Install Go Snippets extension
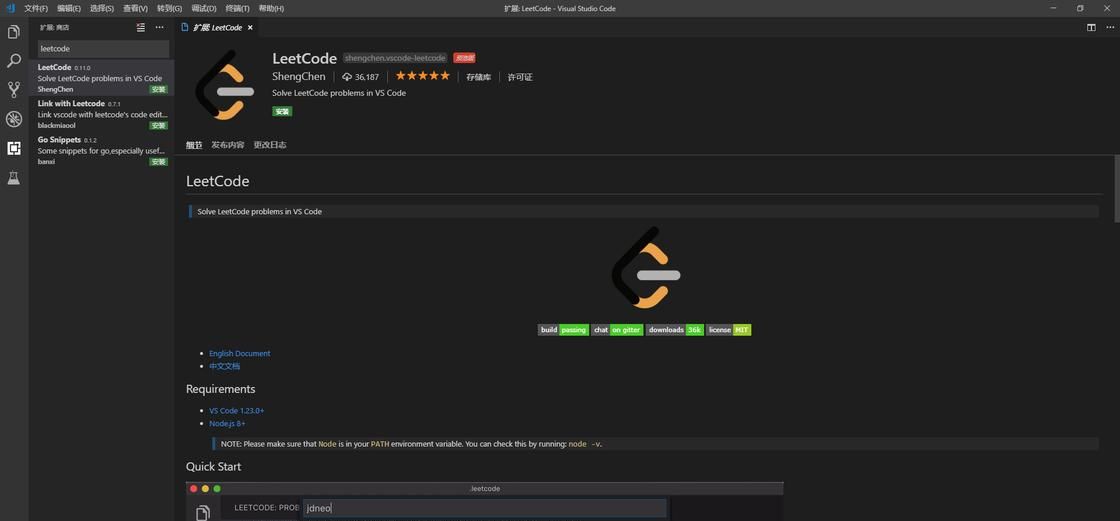The image size is (1120, 521). click(x=159, y=162)
